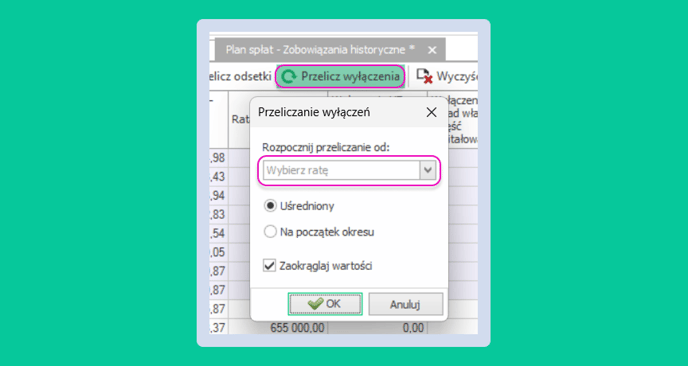The height and width of the screenshot is (366, 688).
Task: Click the partially visible przelicz odsetki toolbar item
Action: tap(240, 76)
